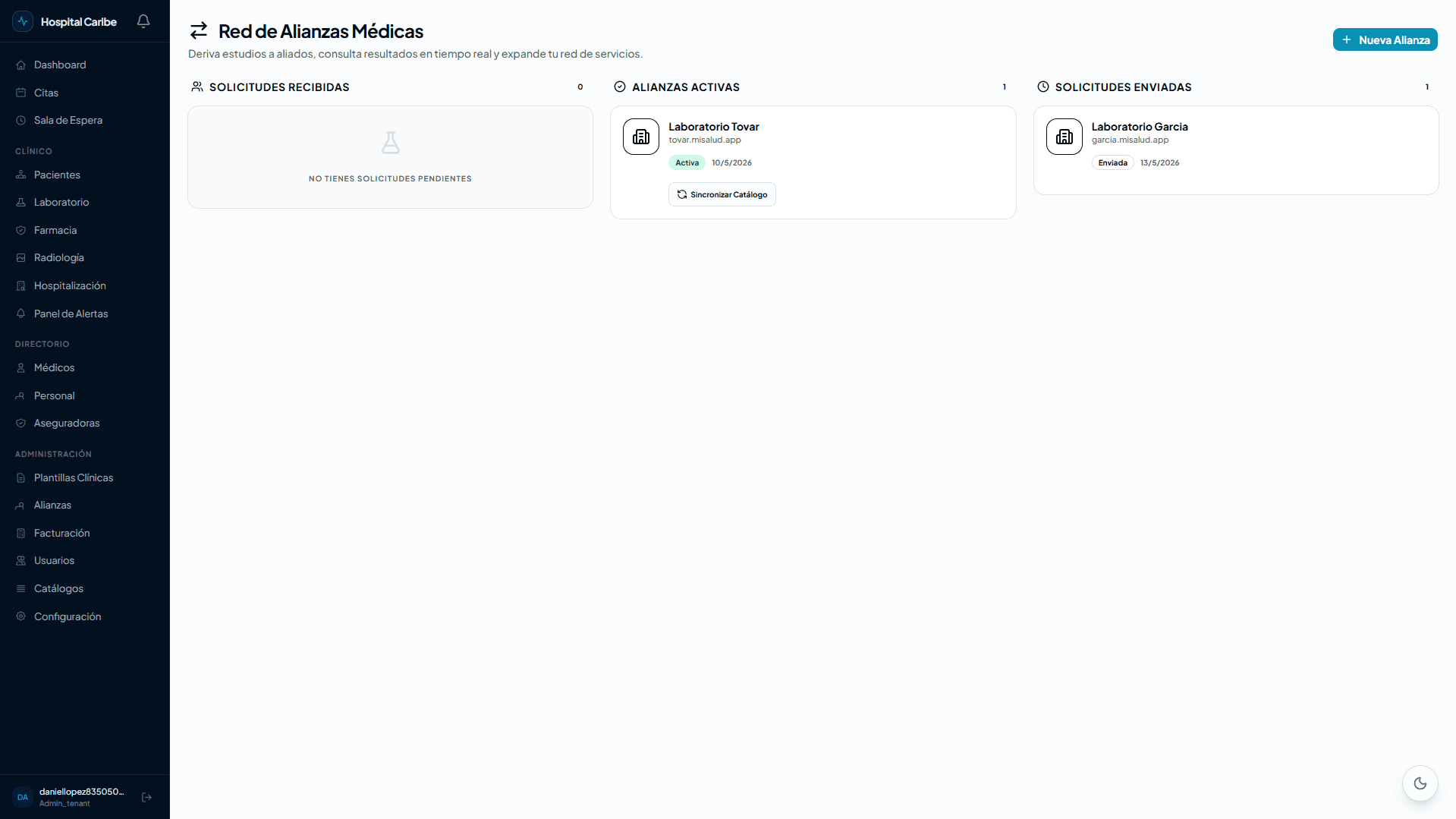Click Sincronizar Catálogo for Laboratorio Tovar

point(722,194)
